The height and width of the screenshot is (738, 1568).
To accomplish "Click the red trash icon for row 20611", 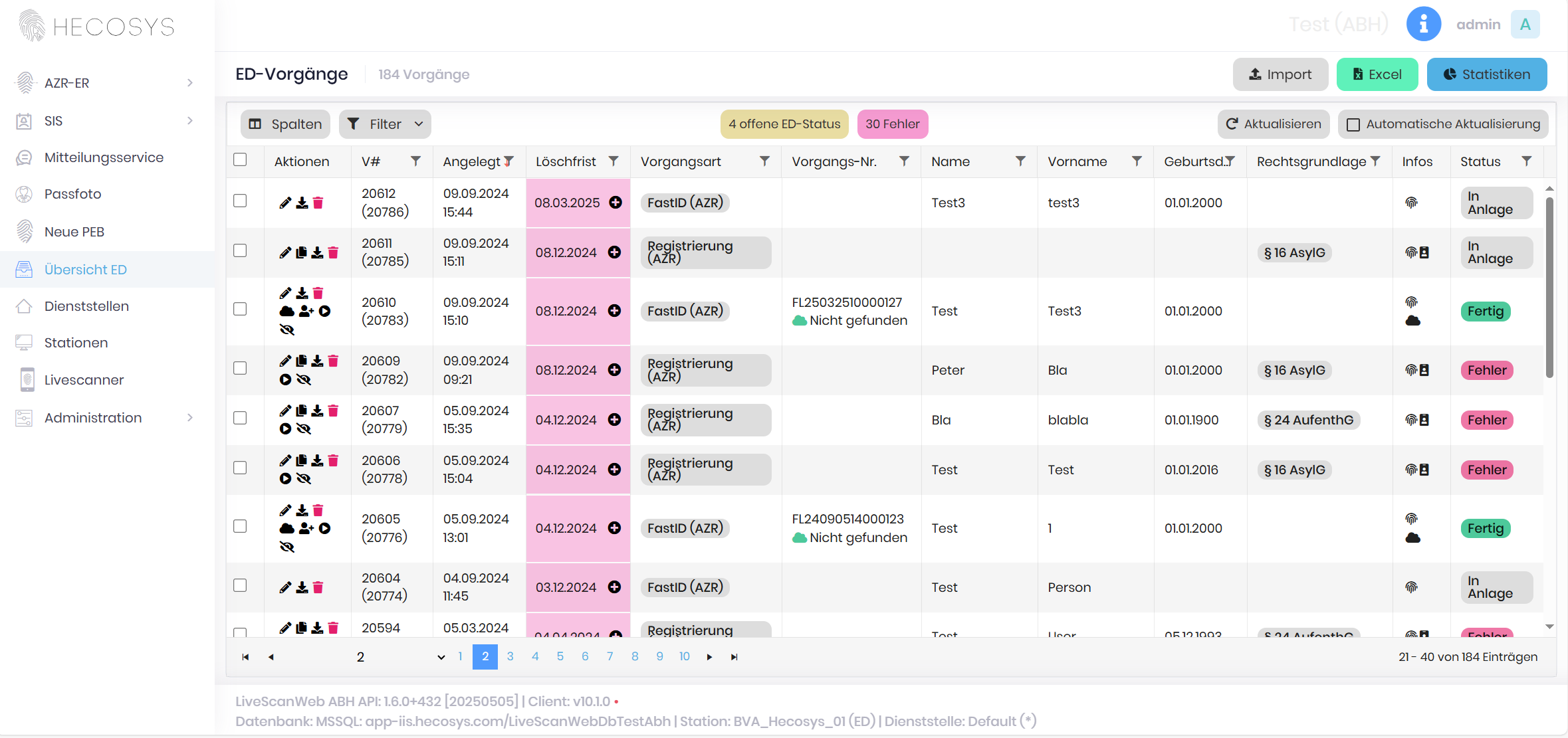I will (333, 252).
